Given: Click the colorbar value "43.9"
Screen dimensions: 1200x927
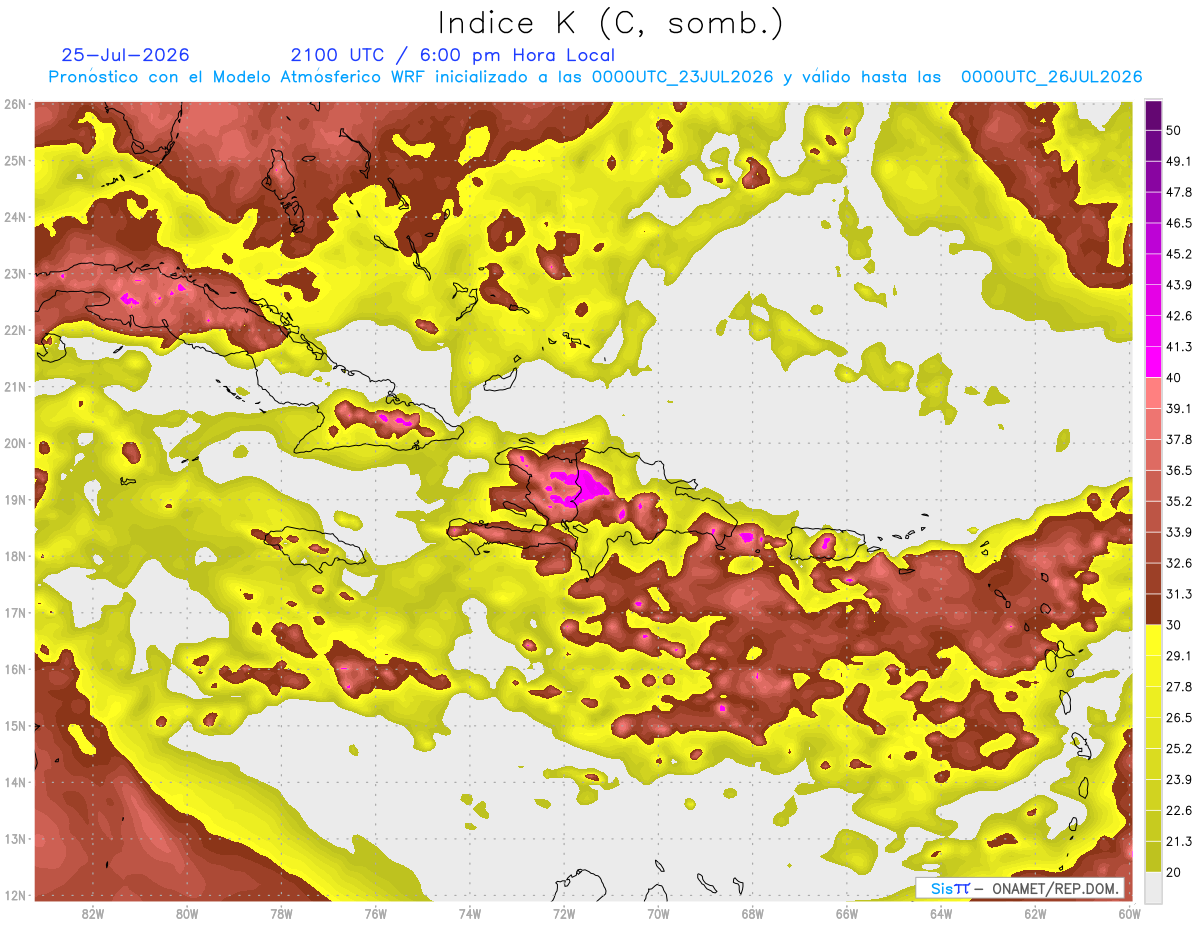Looking at the screenshot, I should (x=1179, y=285).
